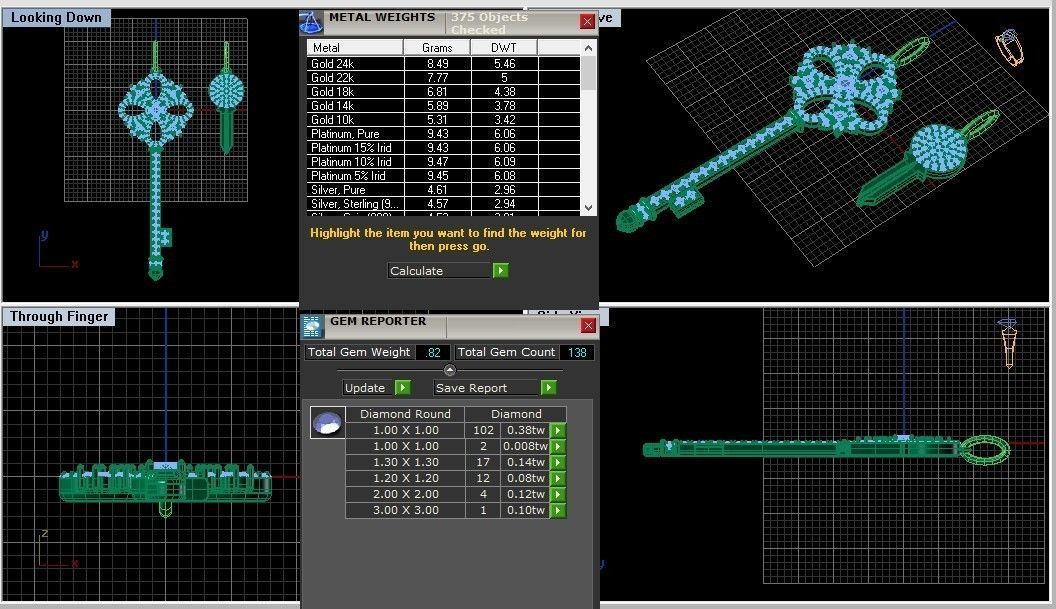Click the ring icon in the perspective viewport
Screen dimensions: 1056x609
pyautogui.click(x=1010, y=47)
